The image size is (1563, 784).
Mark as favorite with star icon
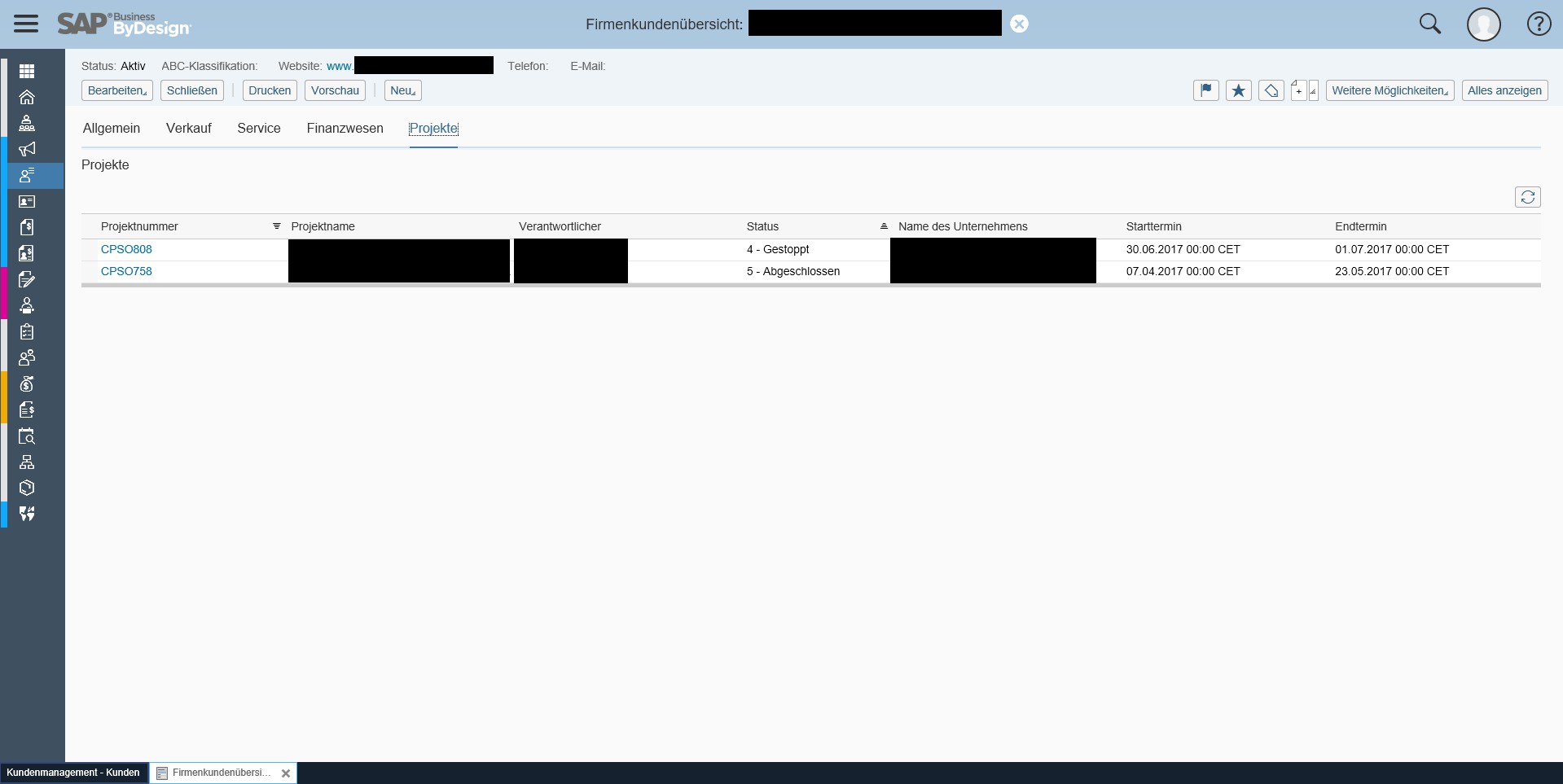click(x=1238, y=90)
